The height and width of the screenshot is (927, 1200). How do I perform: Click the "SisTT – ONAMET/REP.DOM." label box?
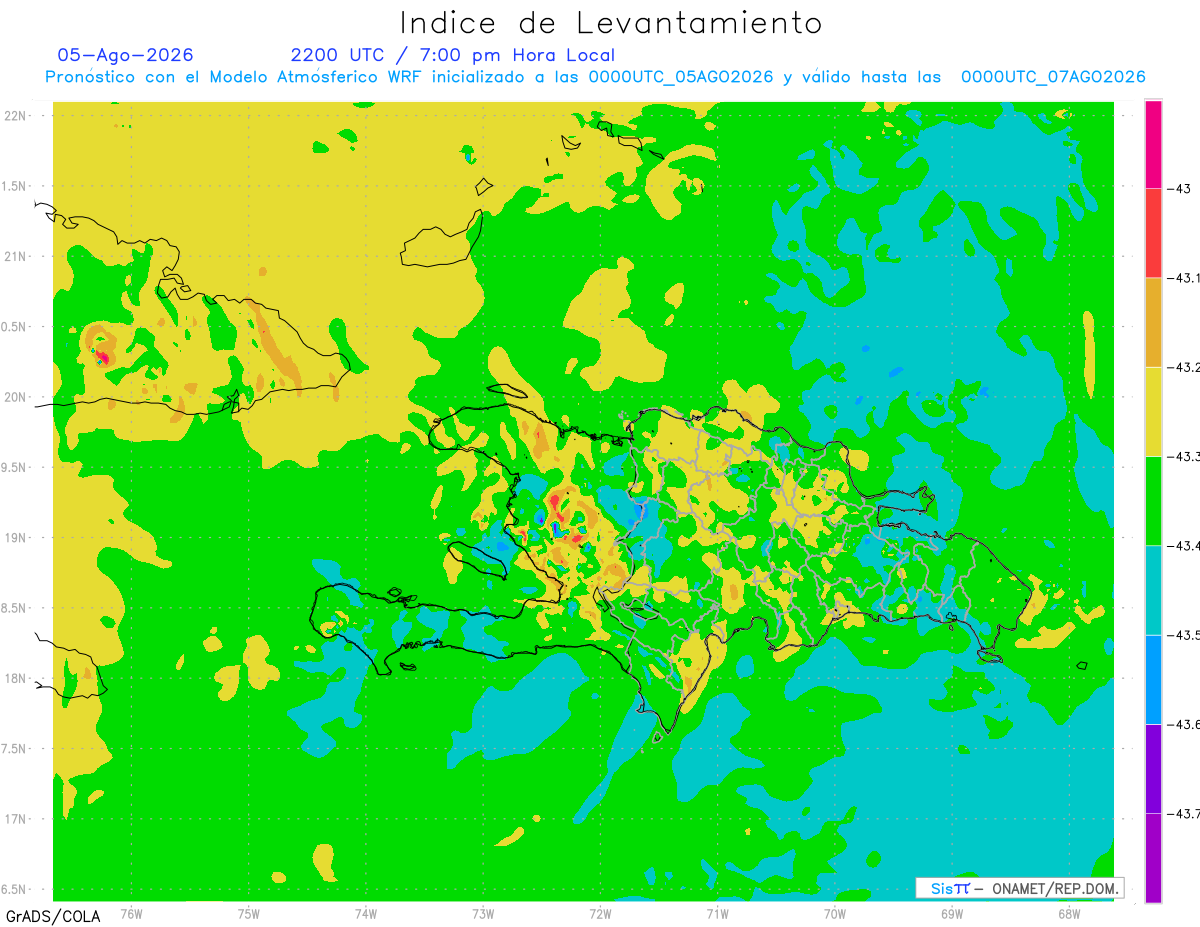click(x=1020, y=888)
